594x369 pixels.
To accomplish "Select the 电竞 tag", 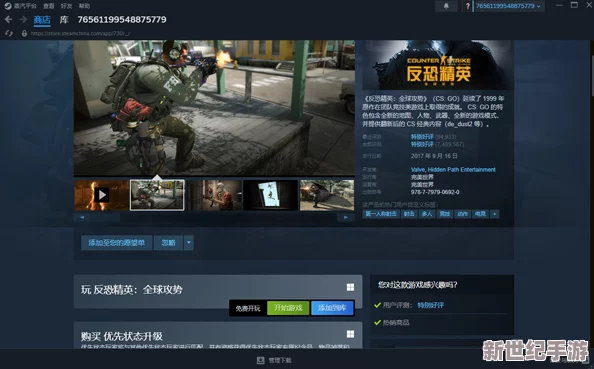I will click(480, 214).
